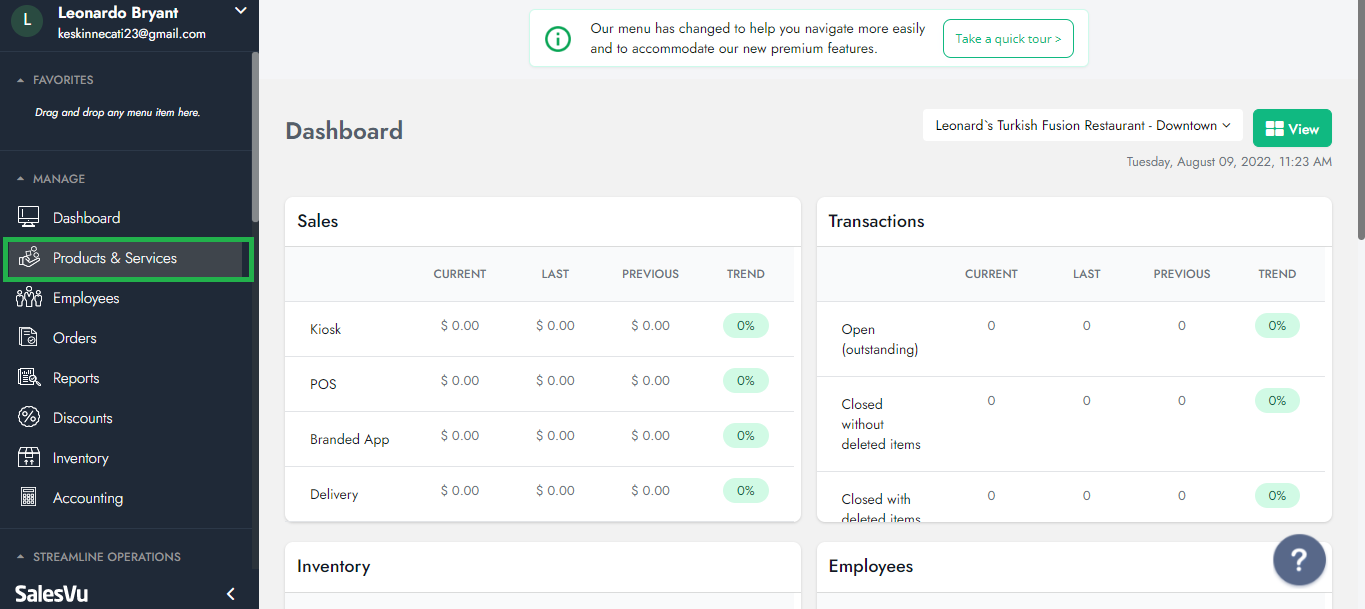The height and width of the screenshot is (609, 1365).
Task: Collapse the Streamline Operations section
Action: click(x=20, y=557)
